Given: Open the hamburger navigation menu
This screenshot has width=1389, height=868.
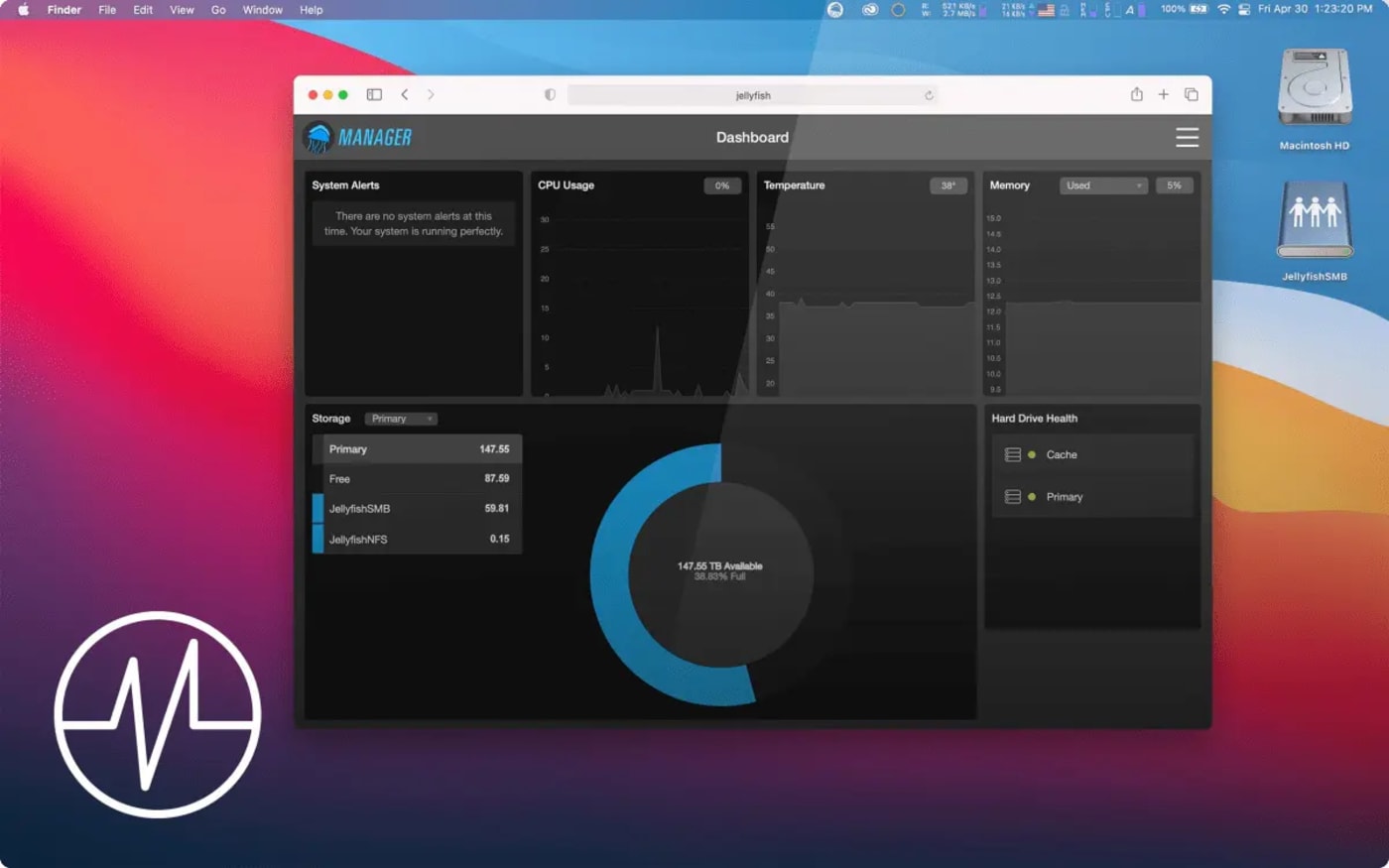Looking at the screenshot, I should tap(1187, 138).
